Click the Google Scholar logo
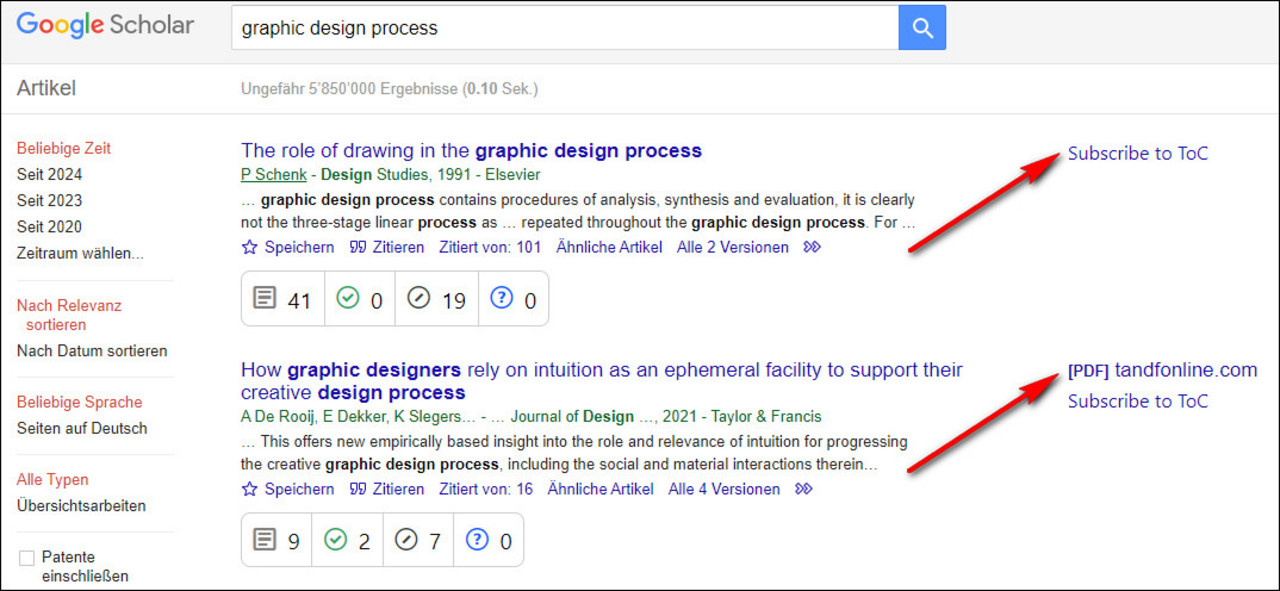The image size is (1280, 591). pos(105,26)
